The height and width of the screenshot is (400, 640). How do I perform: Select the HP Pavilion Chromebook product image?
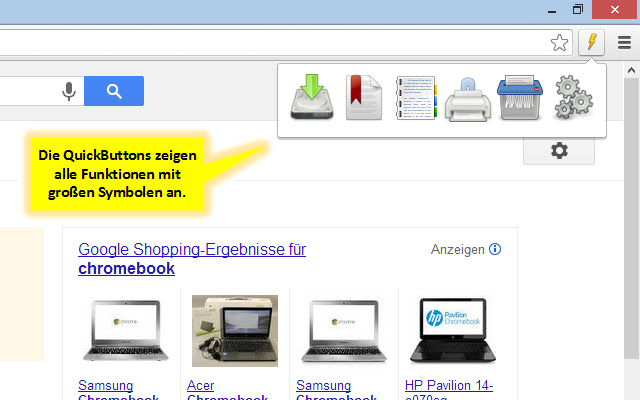coord(453,330)
